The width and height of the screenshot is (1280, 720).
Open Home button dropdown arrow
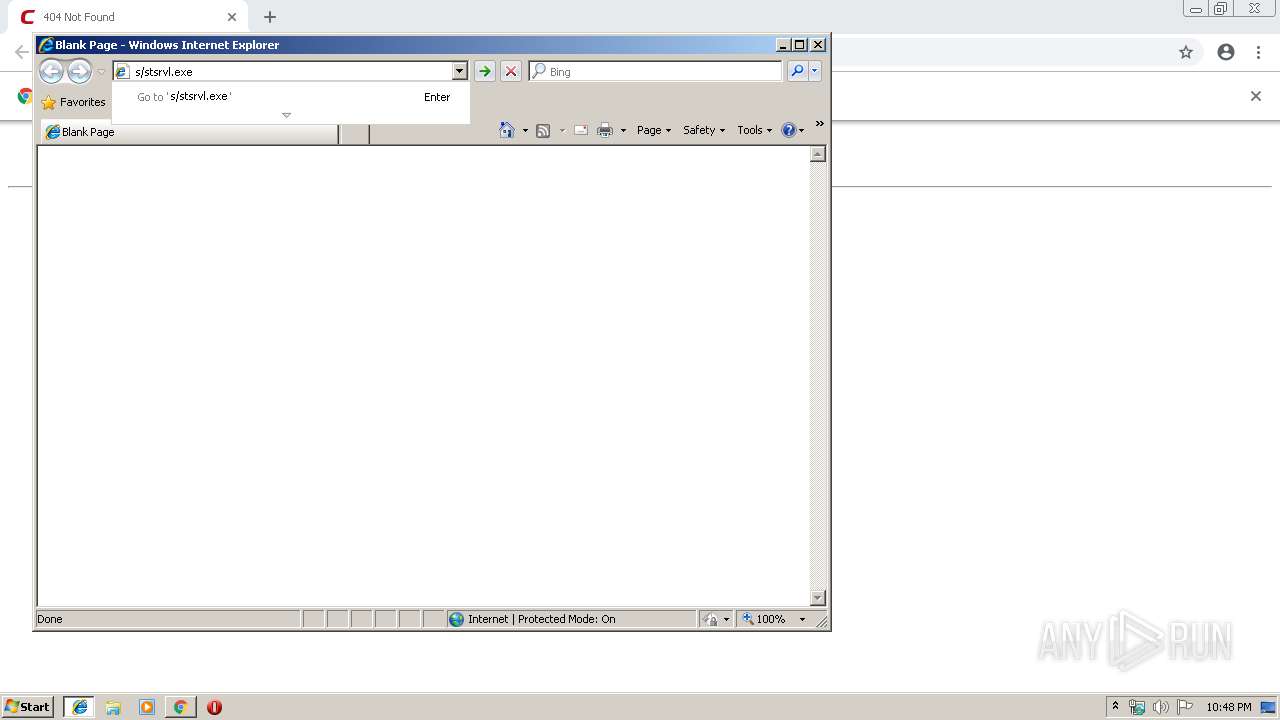[x=525, y=131]
